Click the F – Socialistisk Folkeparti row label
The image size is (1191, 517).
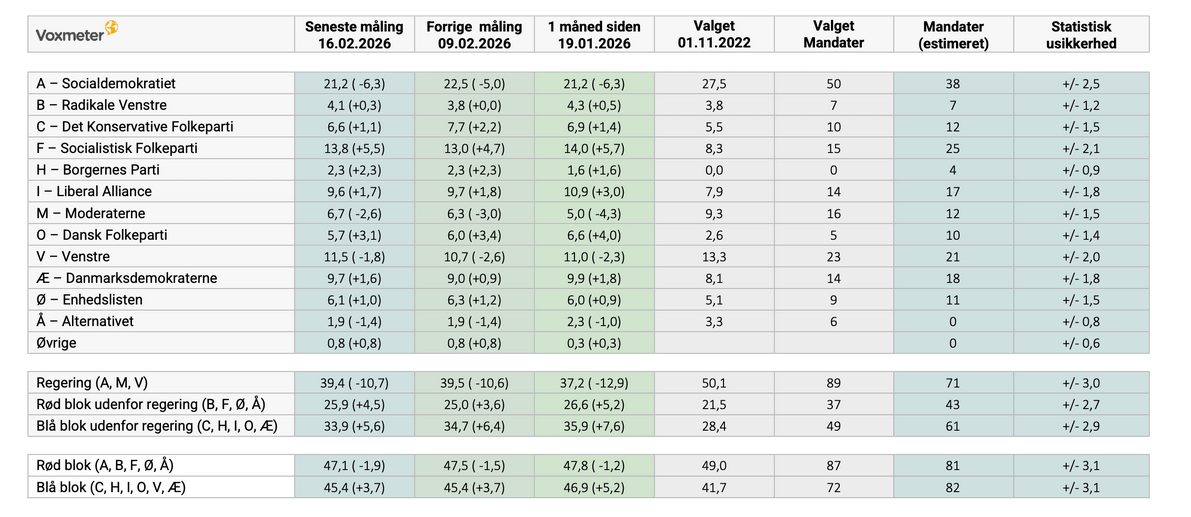tap(116, 148)
